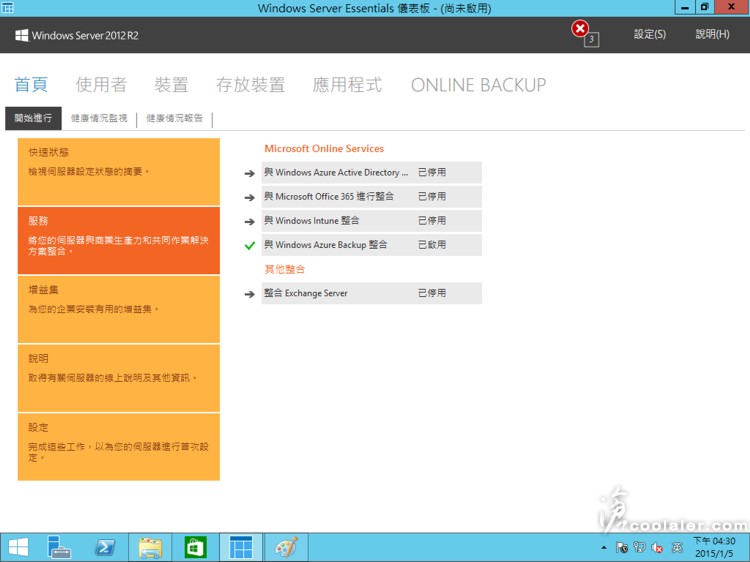Open the 說明 panel in sidebar

pyautogui.click(x=119, y=378)
